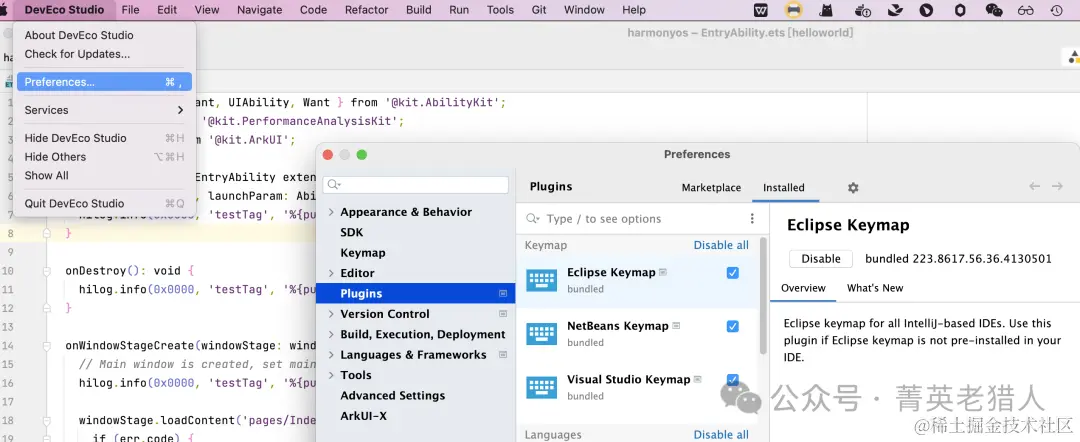
Task: Click the black cat icon in menu bar
Action: pos(826,10)
